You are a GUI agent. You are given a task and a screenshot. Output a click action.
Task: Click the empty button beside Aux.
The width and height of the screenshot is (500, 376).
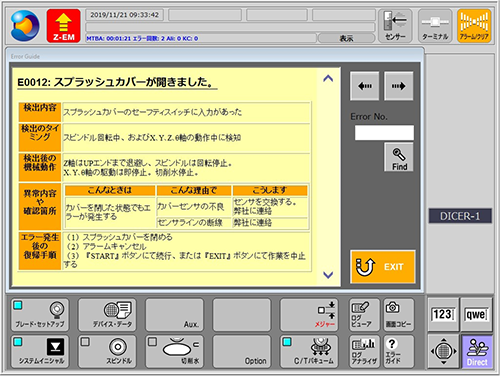(x=242, y=315)
